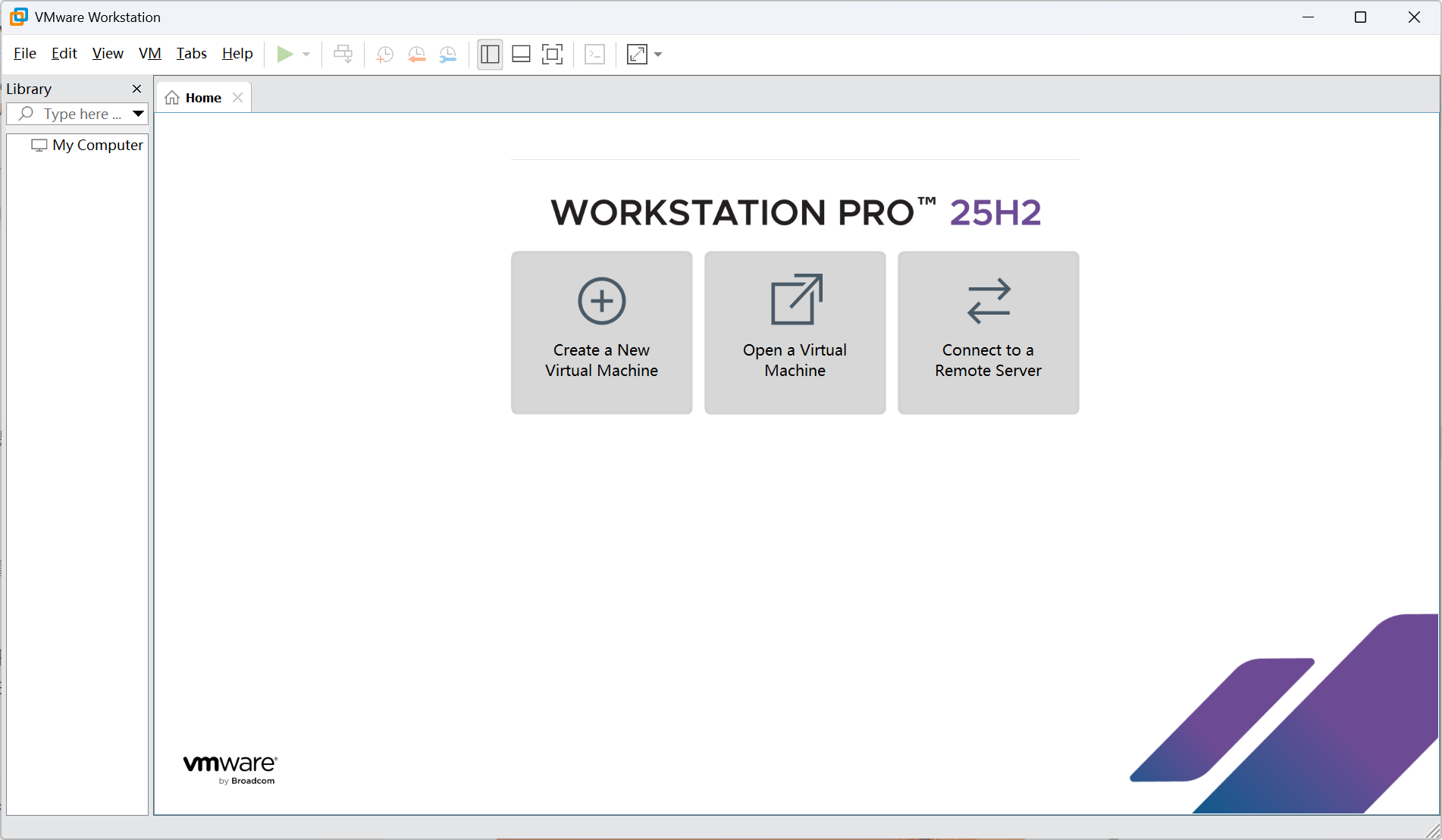Viewport: 1442px width, 840px height.
Task: Open the Tabs menu
Action: pyautogui.click(x=192, y=53)
